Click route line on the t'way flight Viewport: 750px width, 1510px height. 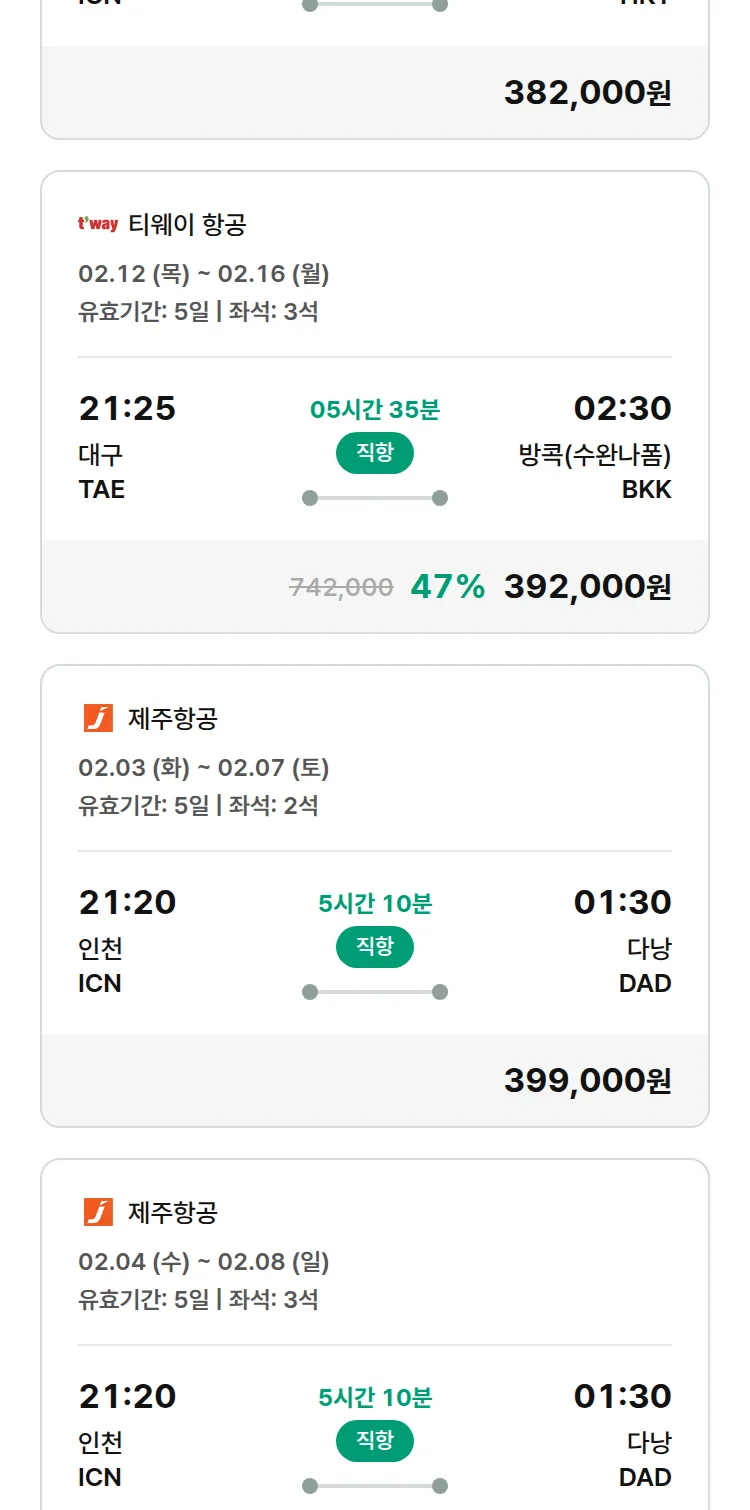pyautogui.click(x=375, y=498)
